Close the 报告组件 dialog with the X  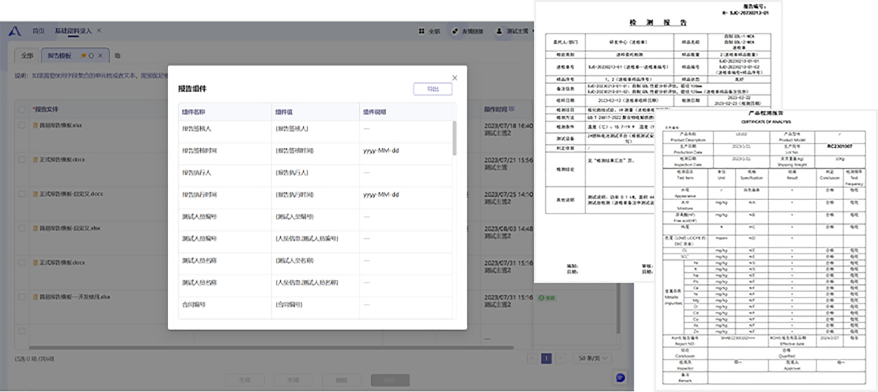pyautogui.click(x=455, y=78)
